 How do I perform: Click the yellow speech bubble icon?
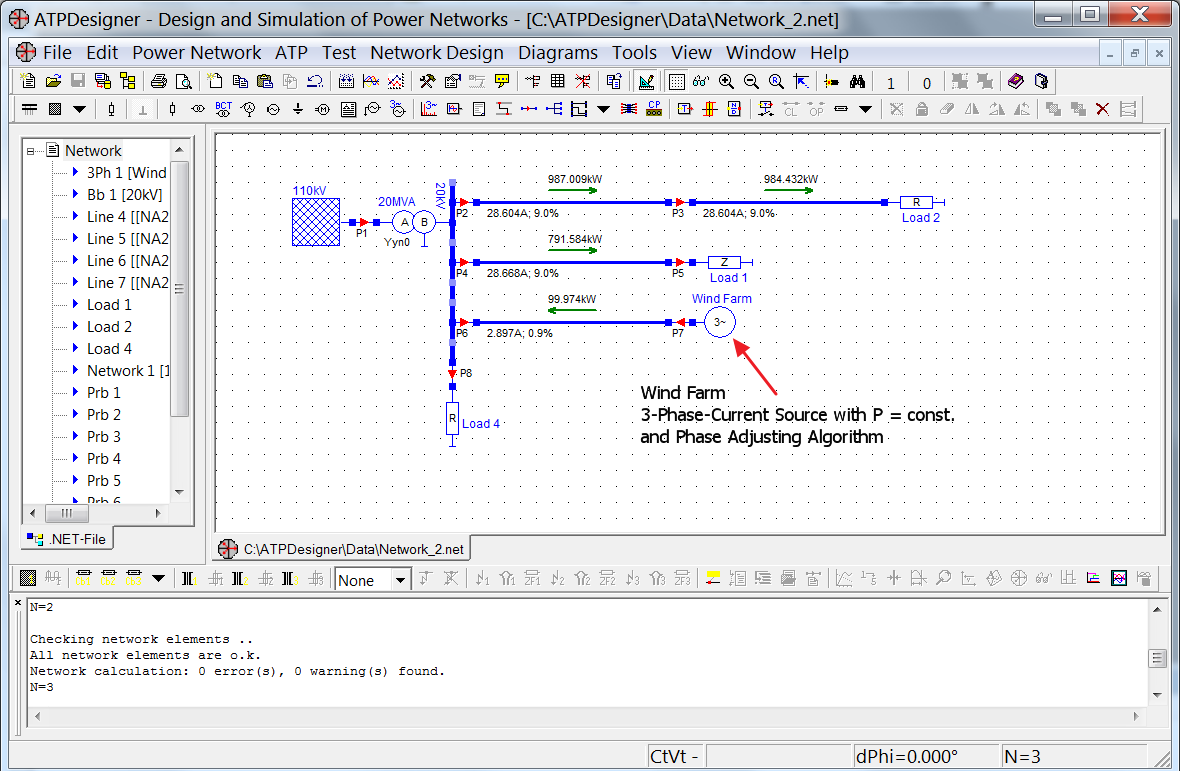tap(502, 82)
